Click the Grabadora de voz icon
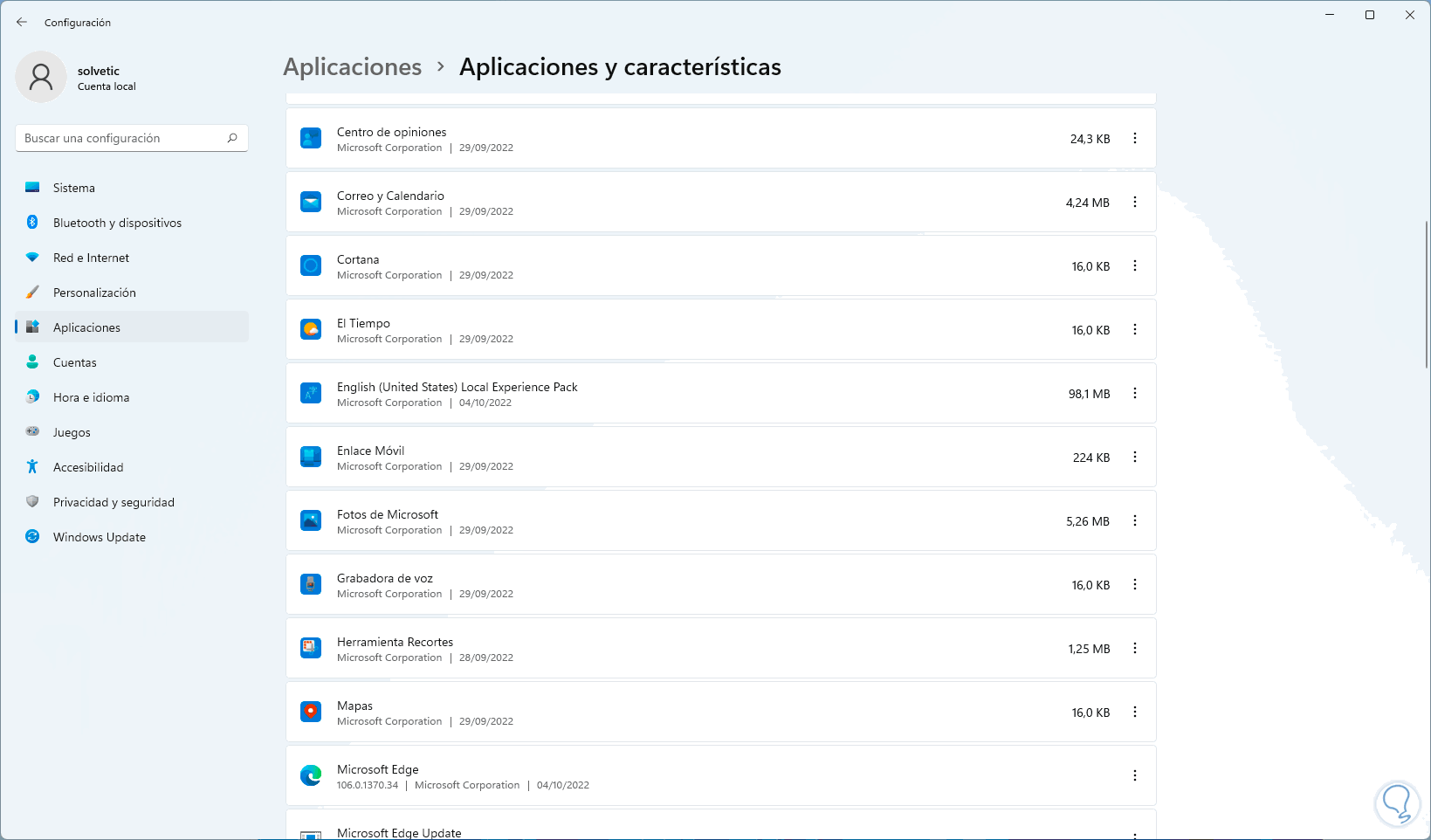The image size is (1431, 840). click(x=311, y=584)
